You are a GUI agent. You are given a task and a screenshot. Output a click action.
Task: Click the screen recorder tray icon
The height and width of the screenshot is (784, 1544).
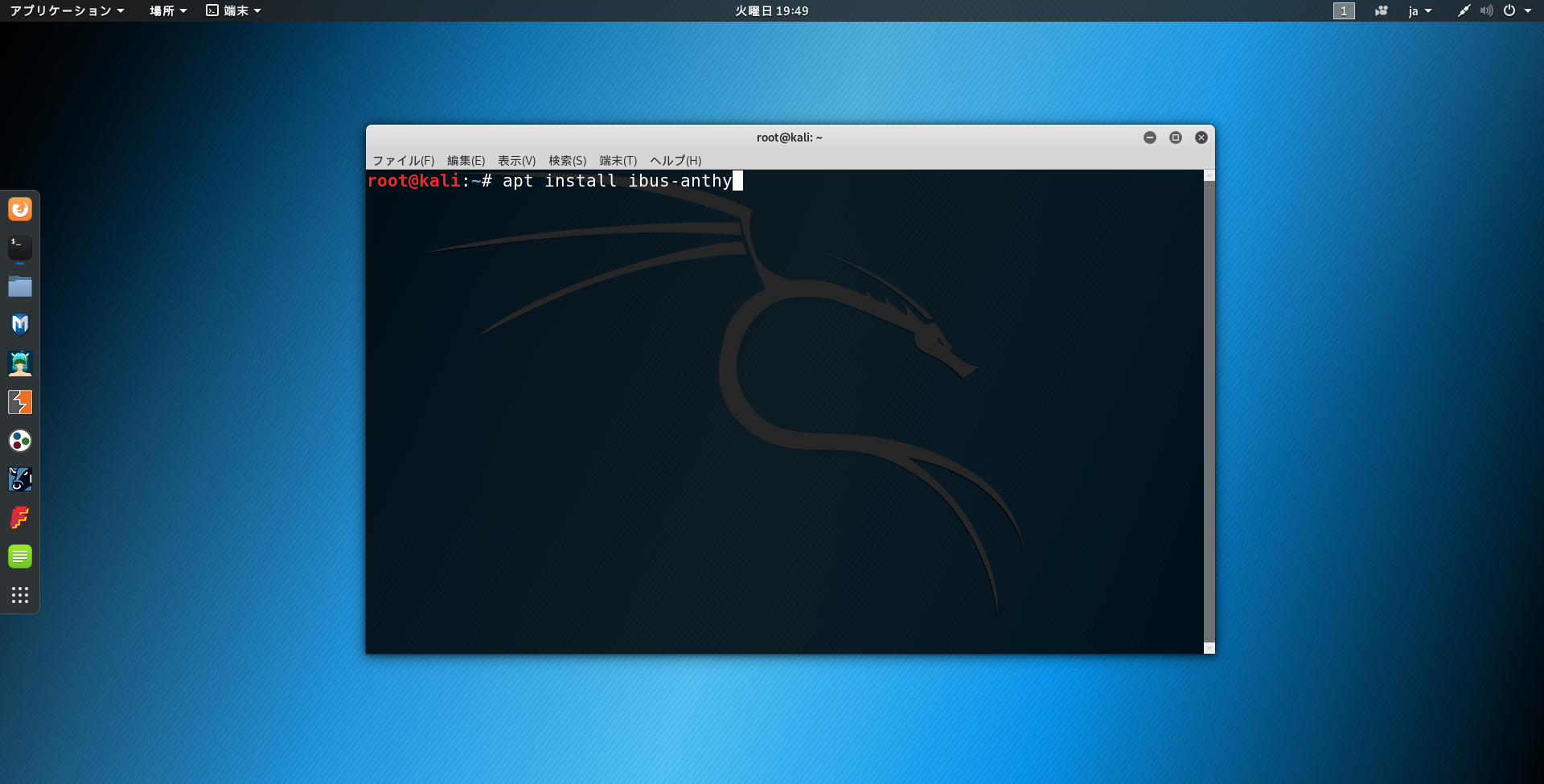(x=1382, y=10)
